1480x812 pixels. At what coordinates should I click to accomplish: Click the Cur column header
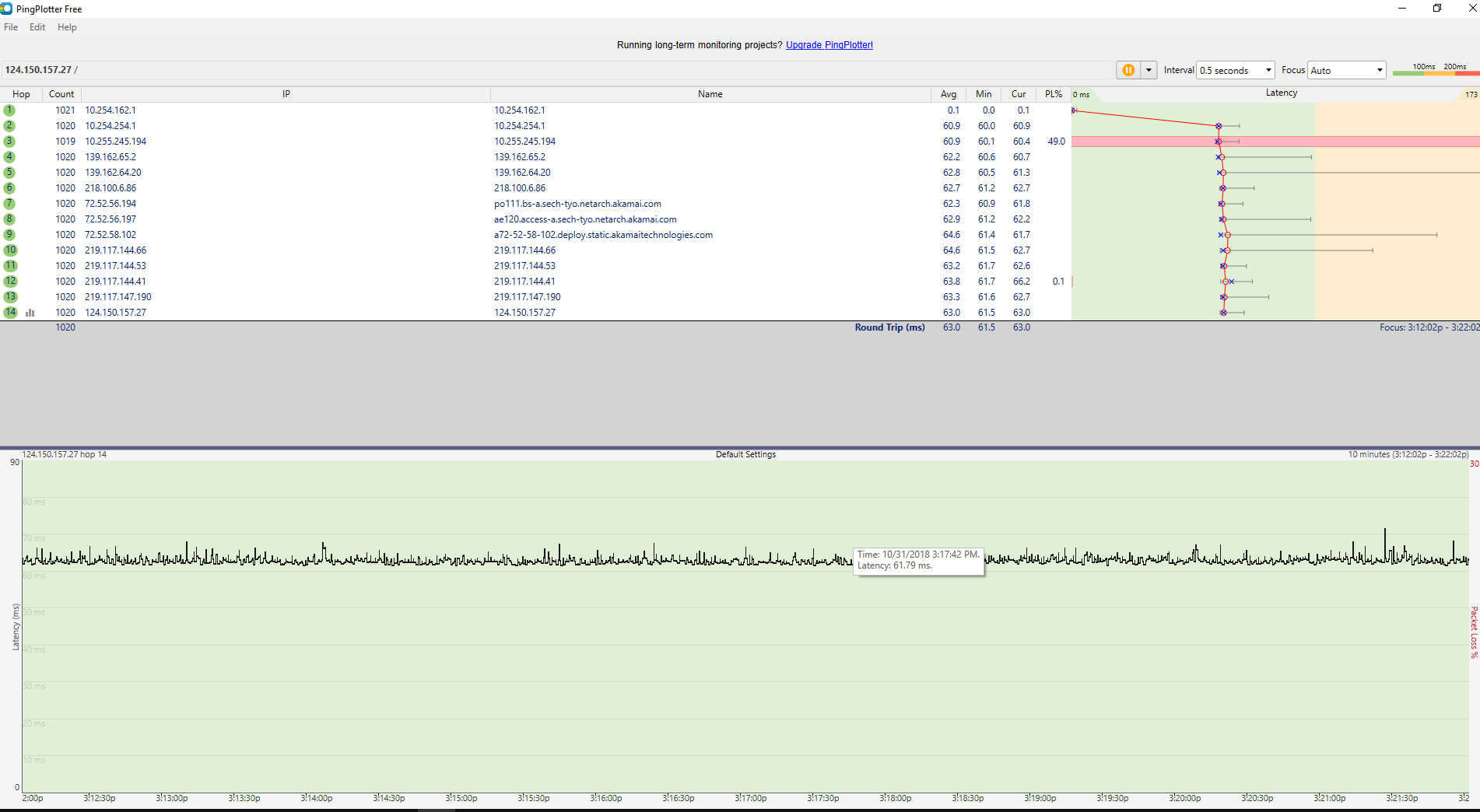pos(1019,94)
